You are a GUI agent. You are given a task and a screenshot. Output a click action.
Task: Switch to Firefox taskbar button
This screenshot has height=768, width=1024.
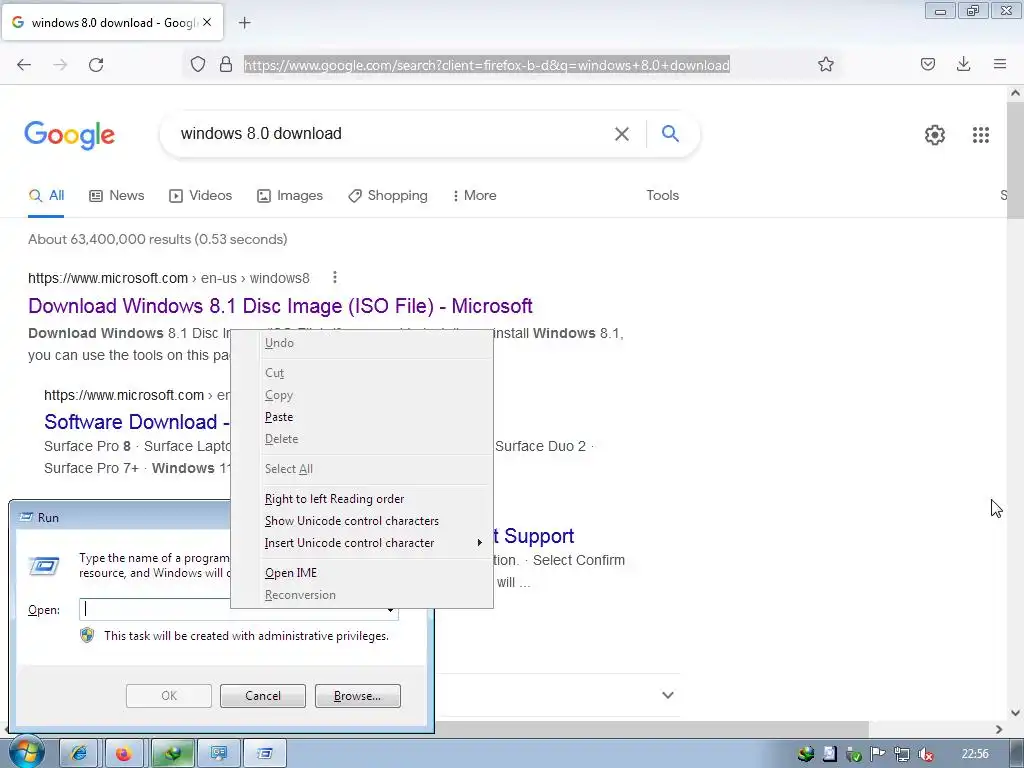[124, 754]
